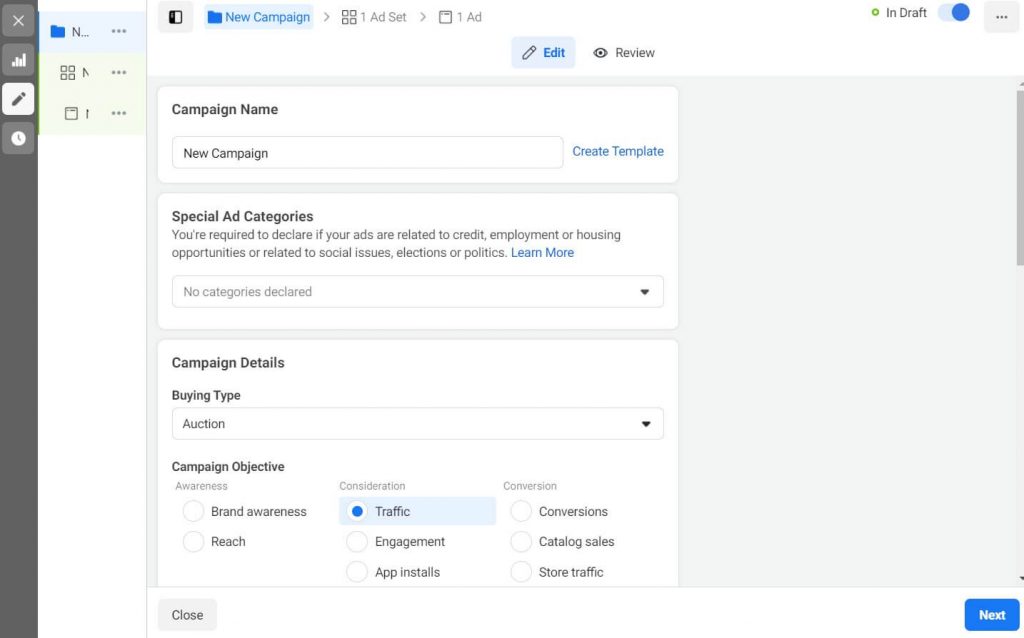Click the X icon in left sidebar
1024x638 pixels.
[18, 20]
